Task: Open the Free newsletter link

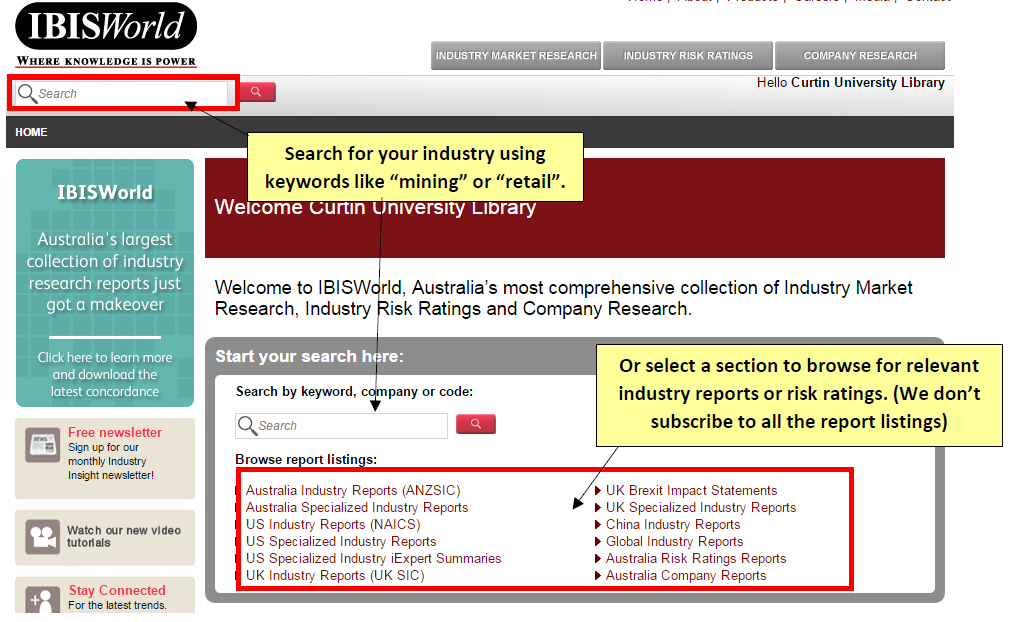Action: click(x=115, y=432)
